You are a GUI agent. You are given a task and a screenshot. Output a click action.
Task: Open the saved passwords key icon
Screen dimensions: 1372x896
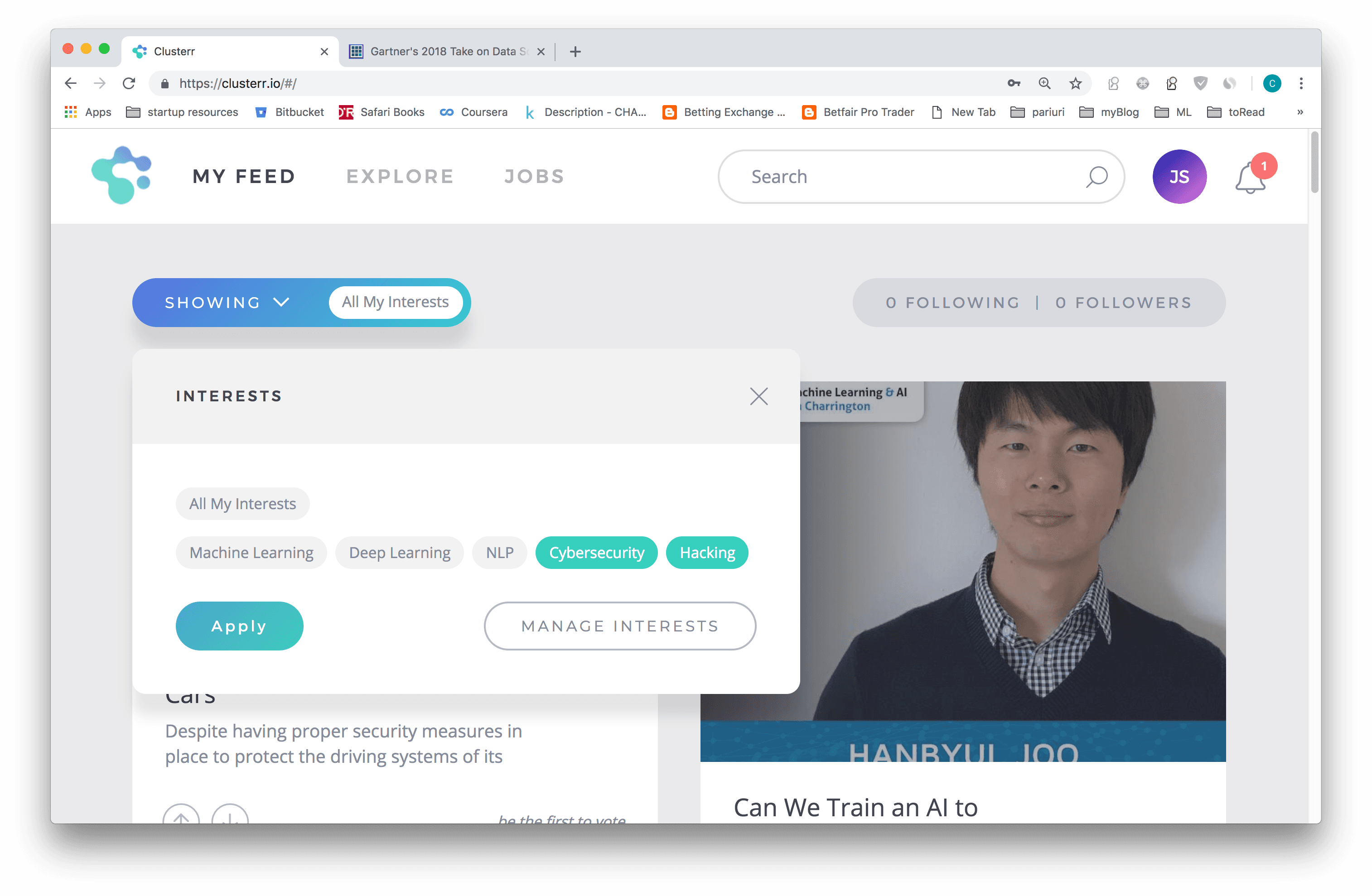[1014, 83]
